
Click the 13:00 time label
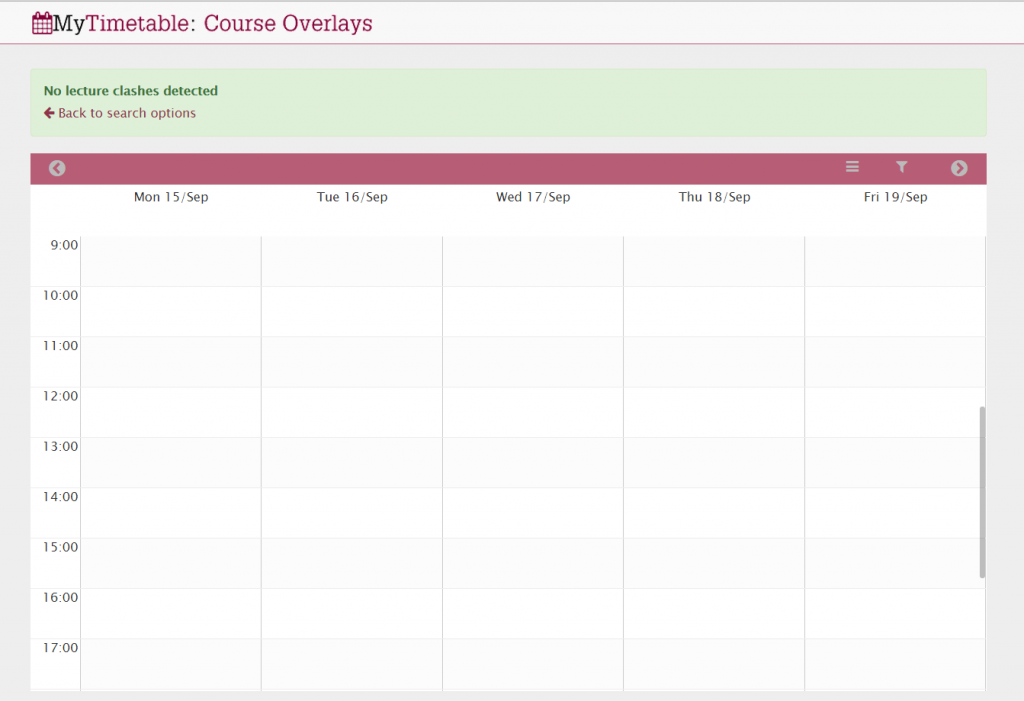coord(60,446)
